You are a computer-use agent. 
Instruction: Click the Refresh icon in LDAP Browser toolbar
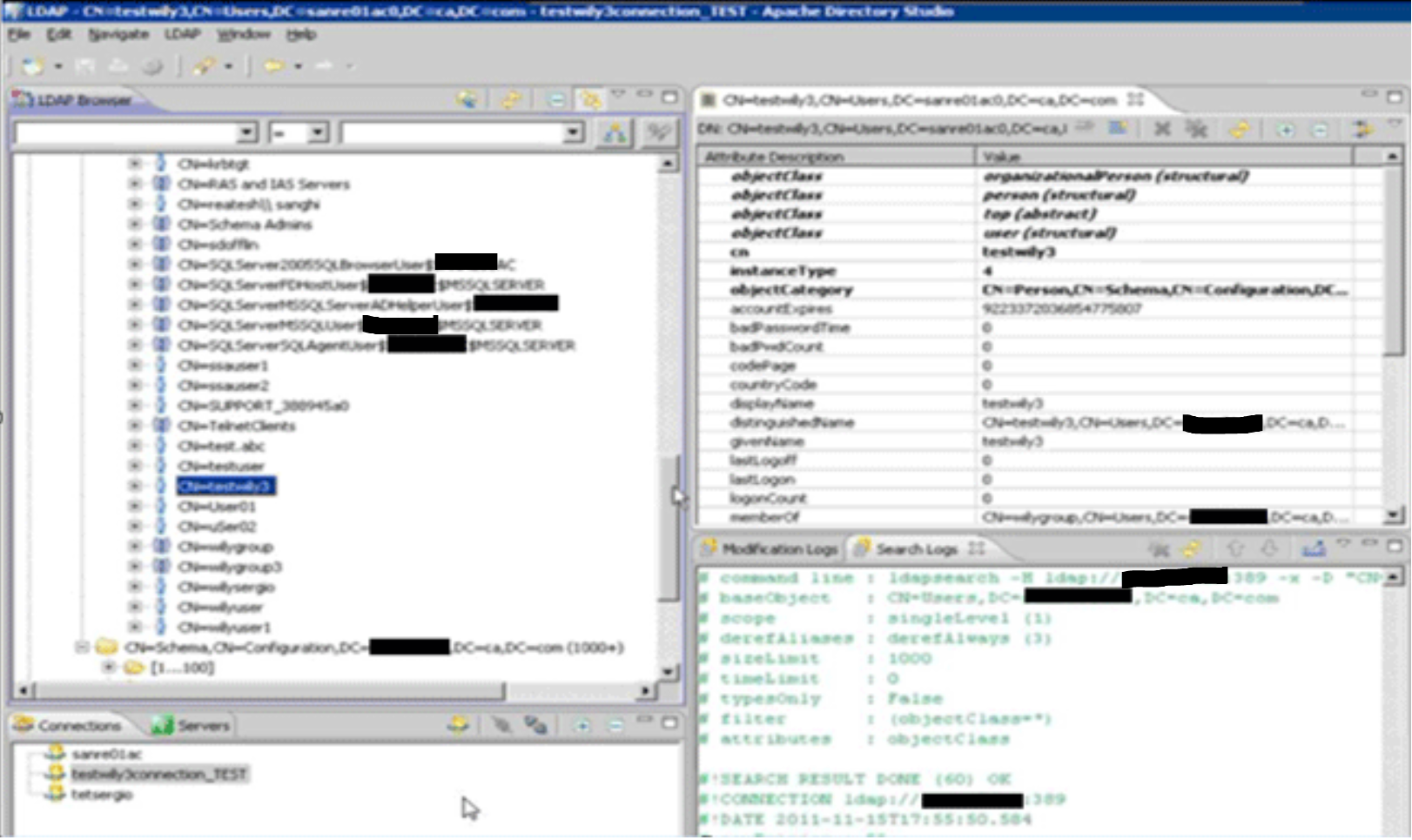pyautogui.click(x=511, y=99)
